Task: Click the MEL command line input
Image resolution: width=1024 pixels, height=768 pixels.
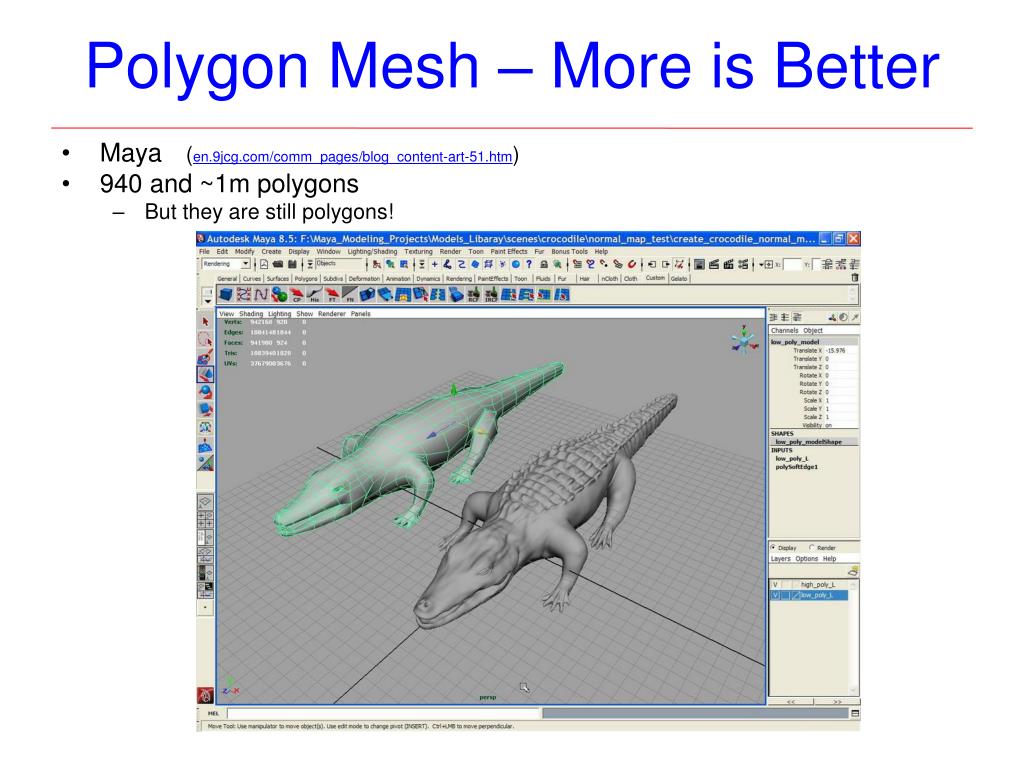Action: tap(383, 714)
